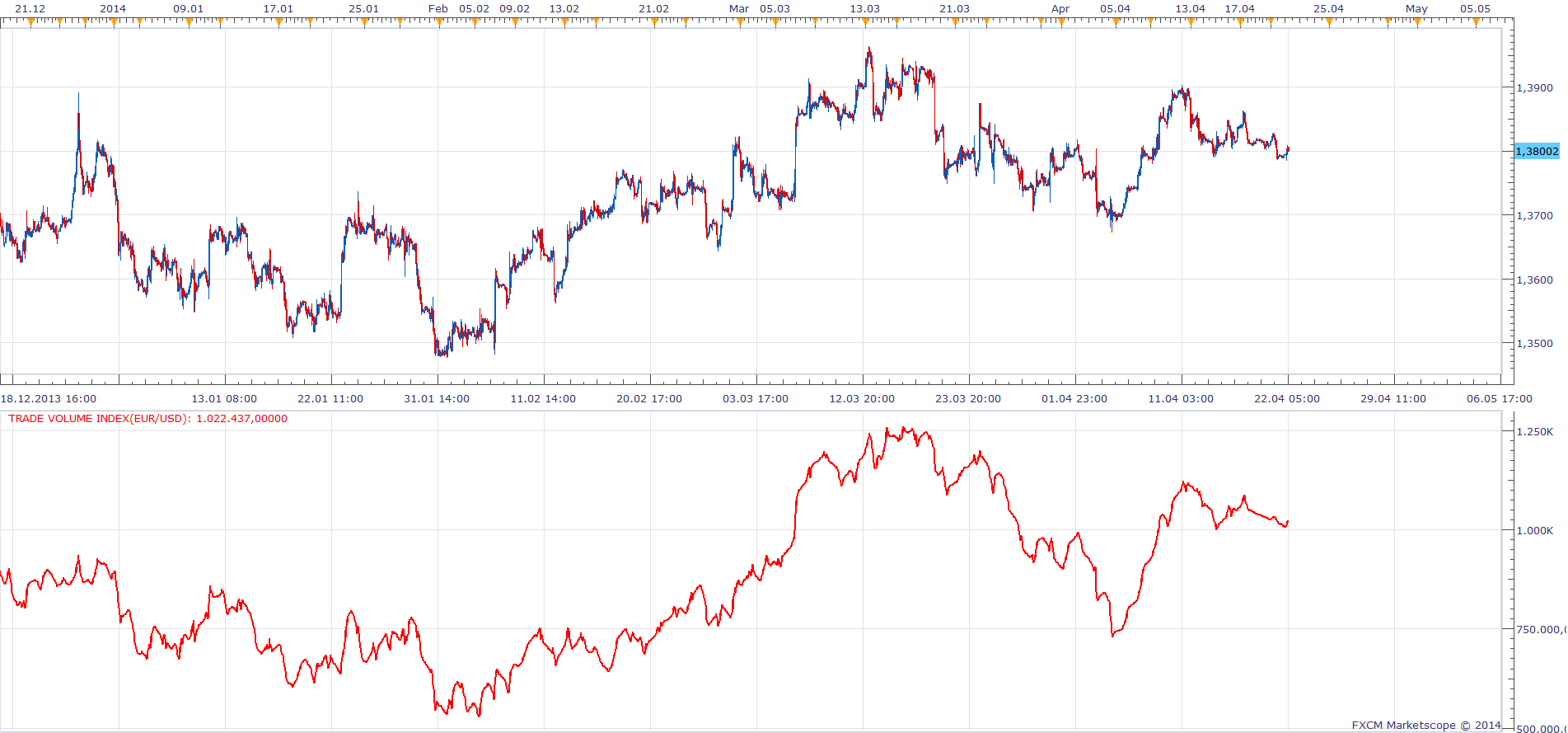Click the orange marker under 13.03 date
Image resolution: width=1568 pixels, height=733 pixels.
click(x=865, y=22)
